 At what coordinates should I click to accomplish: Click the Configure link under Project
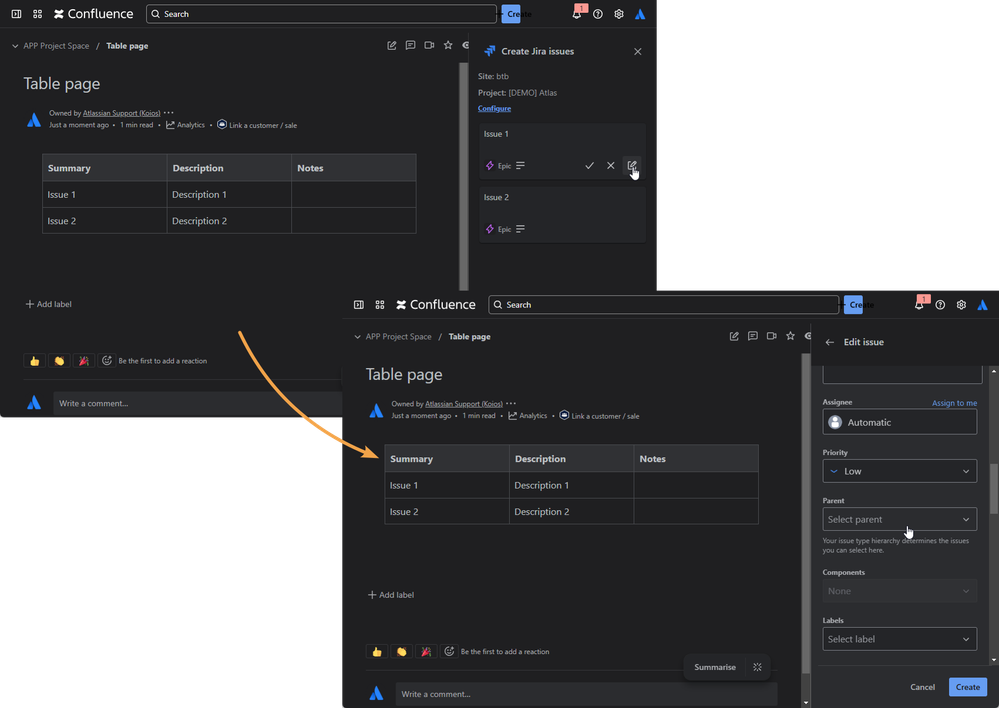tap(494, 108)
